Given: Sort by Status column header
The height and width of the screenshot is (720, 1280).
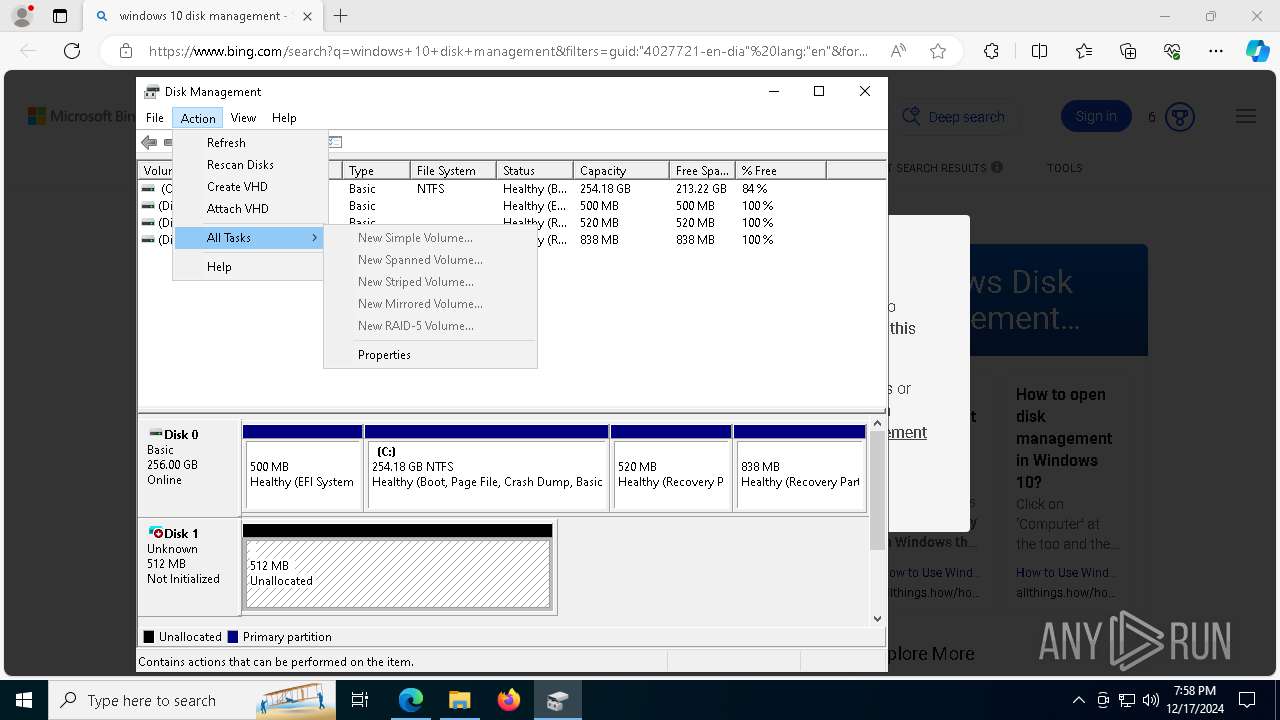Looking at the screenshot, I should (x=535, y=171).
